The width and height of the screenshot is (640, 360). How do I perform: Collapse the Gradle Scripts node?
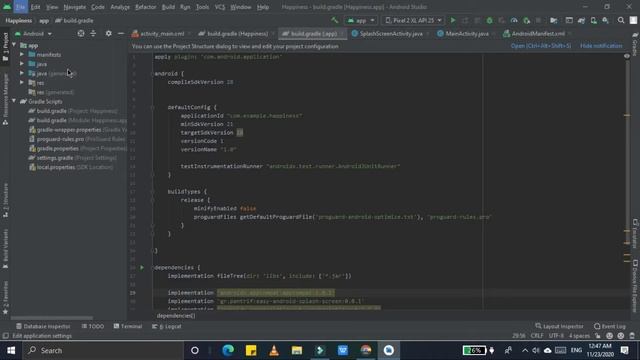[x=14, y=101]
